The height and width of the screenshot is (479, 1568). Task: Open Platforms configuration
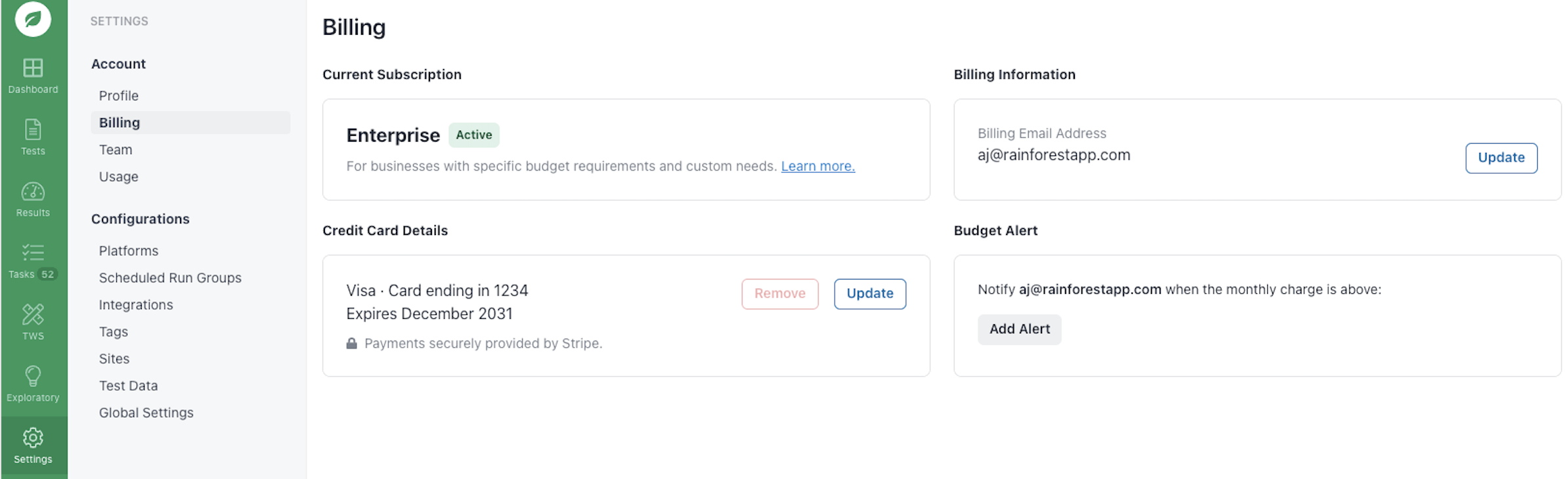point(129,251)
